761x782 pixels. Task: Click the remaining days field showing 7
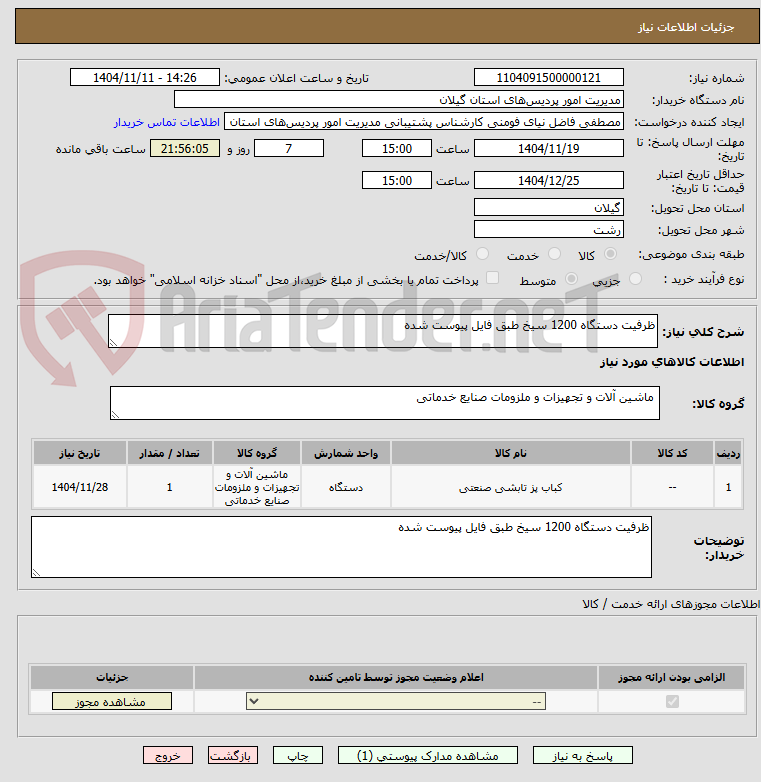point(289,149)
